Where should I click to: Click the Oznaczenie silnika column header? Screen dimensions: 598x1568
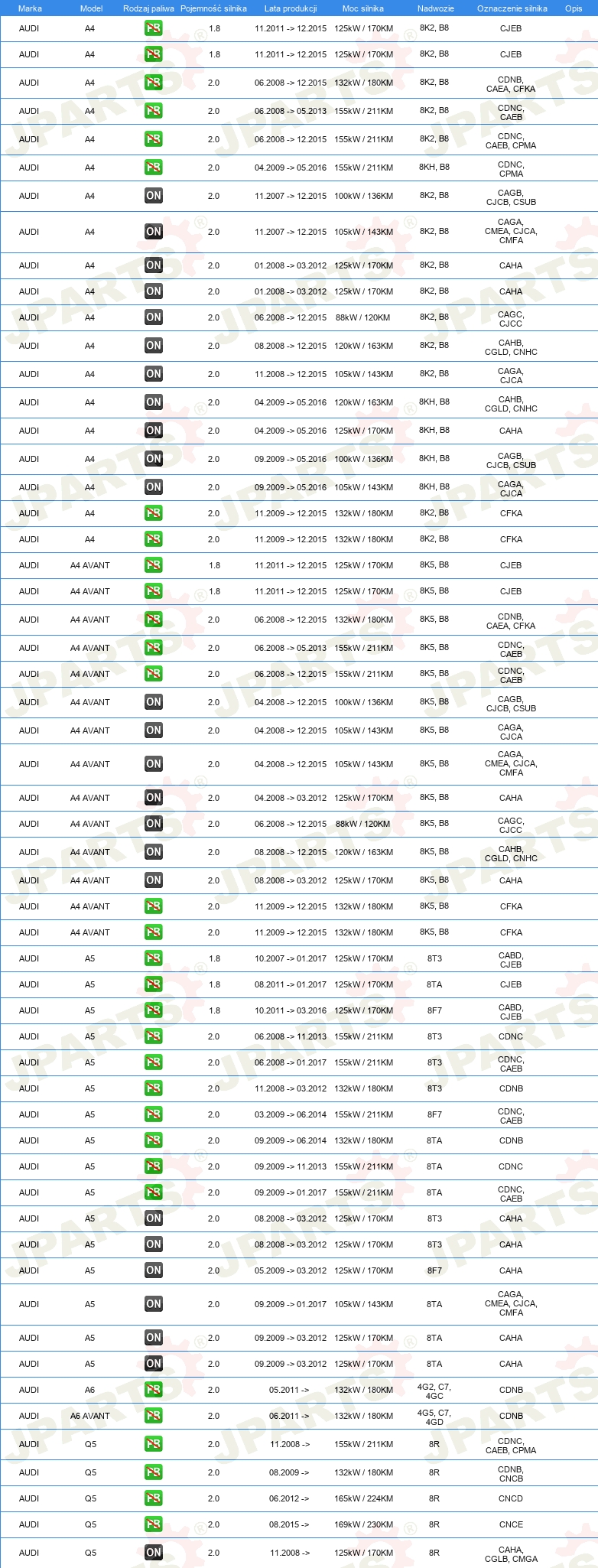(x=512, y=8)
